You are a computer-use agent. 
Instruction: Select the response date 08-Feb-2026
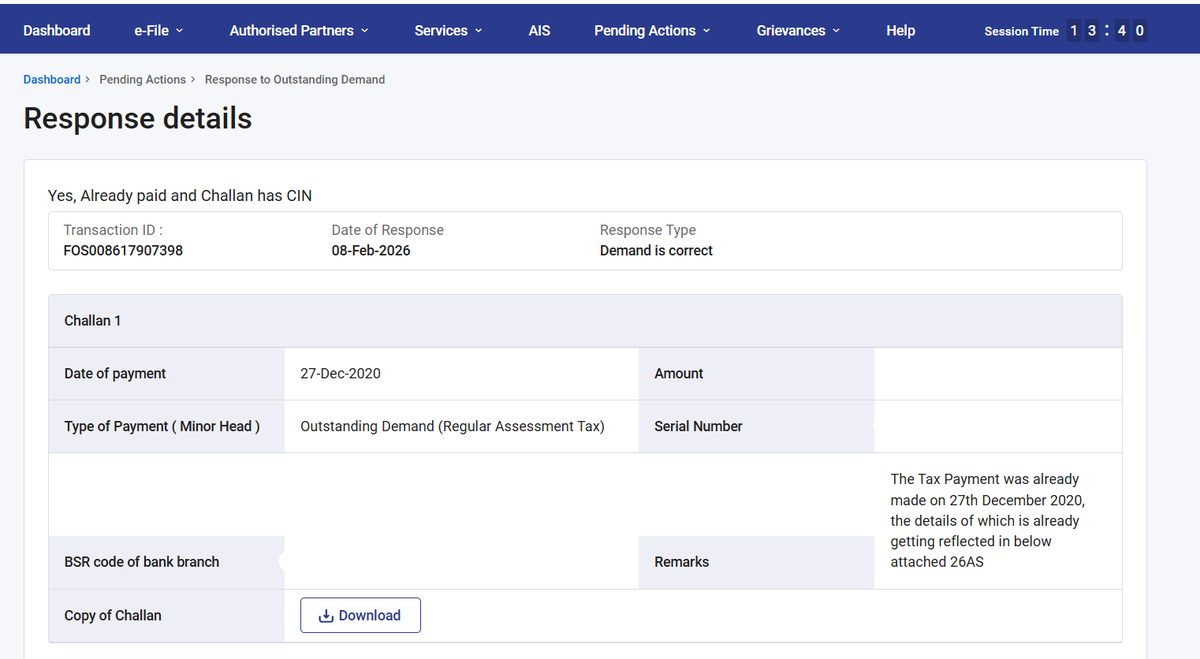(371, 250)
